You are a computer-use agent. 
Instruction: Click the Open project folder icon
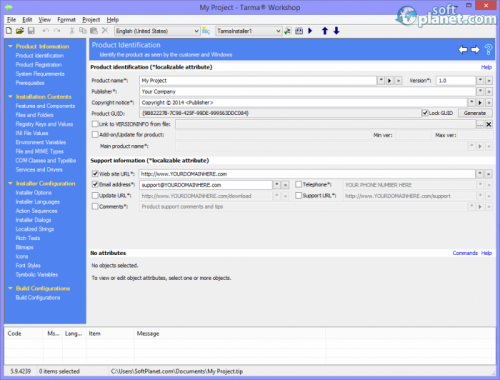click(x=20, y=31)
